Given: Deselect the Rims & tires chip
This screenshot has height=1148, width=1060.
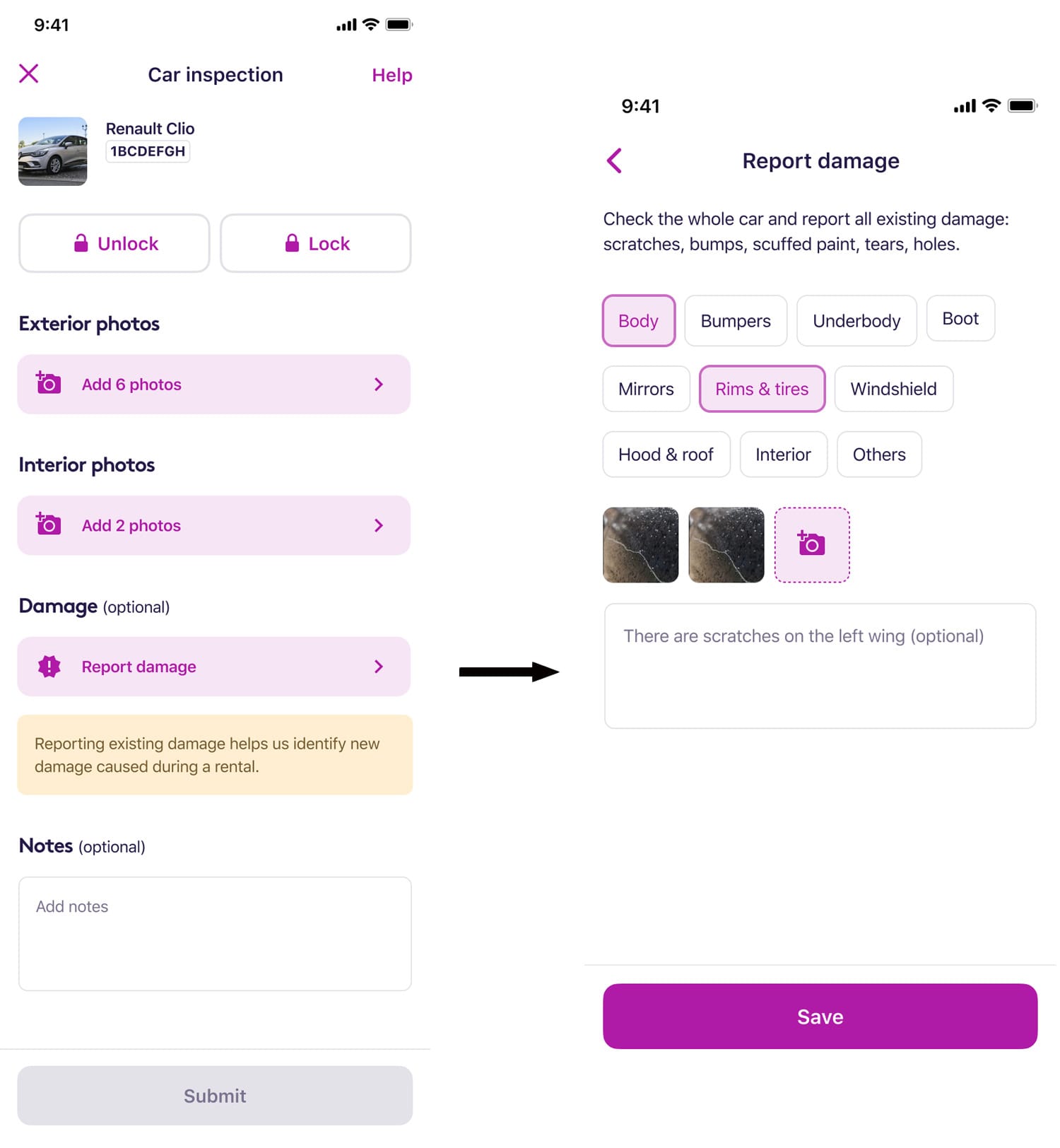Looking at the screenshot, I should click(x=762, y=389).
